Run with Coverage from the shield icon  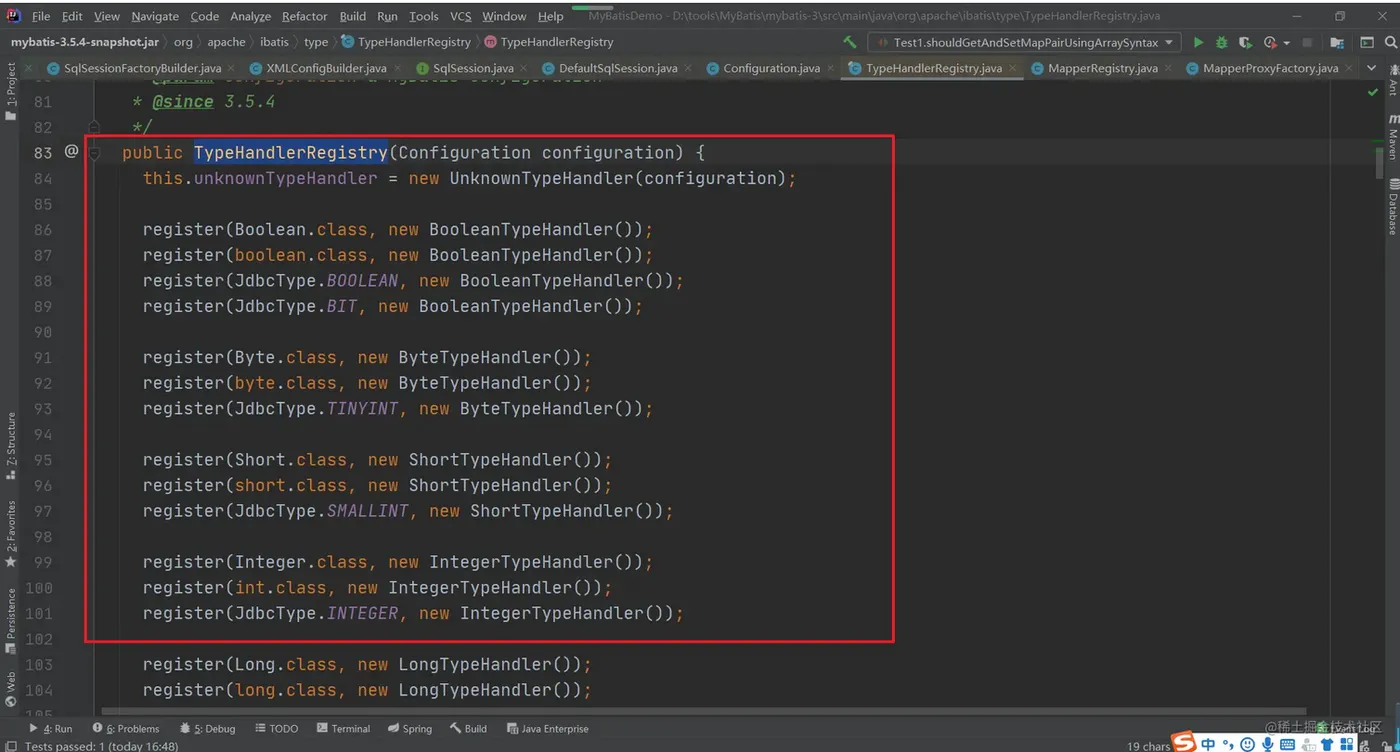pos(1245,42)
